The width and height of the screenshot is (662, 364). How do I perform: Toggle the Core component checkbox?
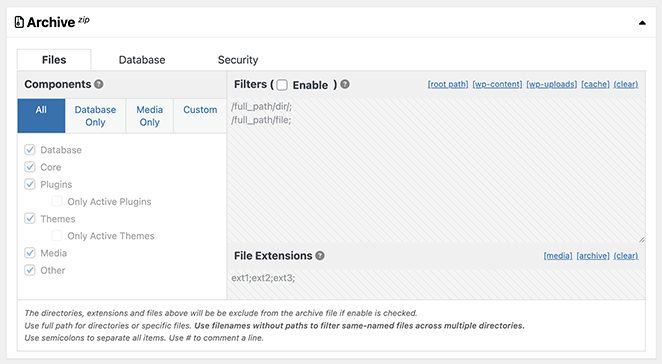pos(30,167)
